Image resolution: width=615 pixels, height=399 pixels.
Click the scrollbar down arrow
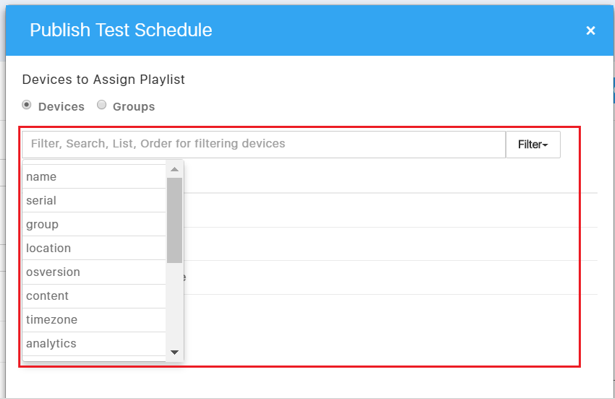tap(175, 352)
